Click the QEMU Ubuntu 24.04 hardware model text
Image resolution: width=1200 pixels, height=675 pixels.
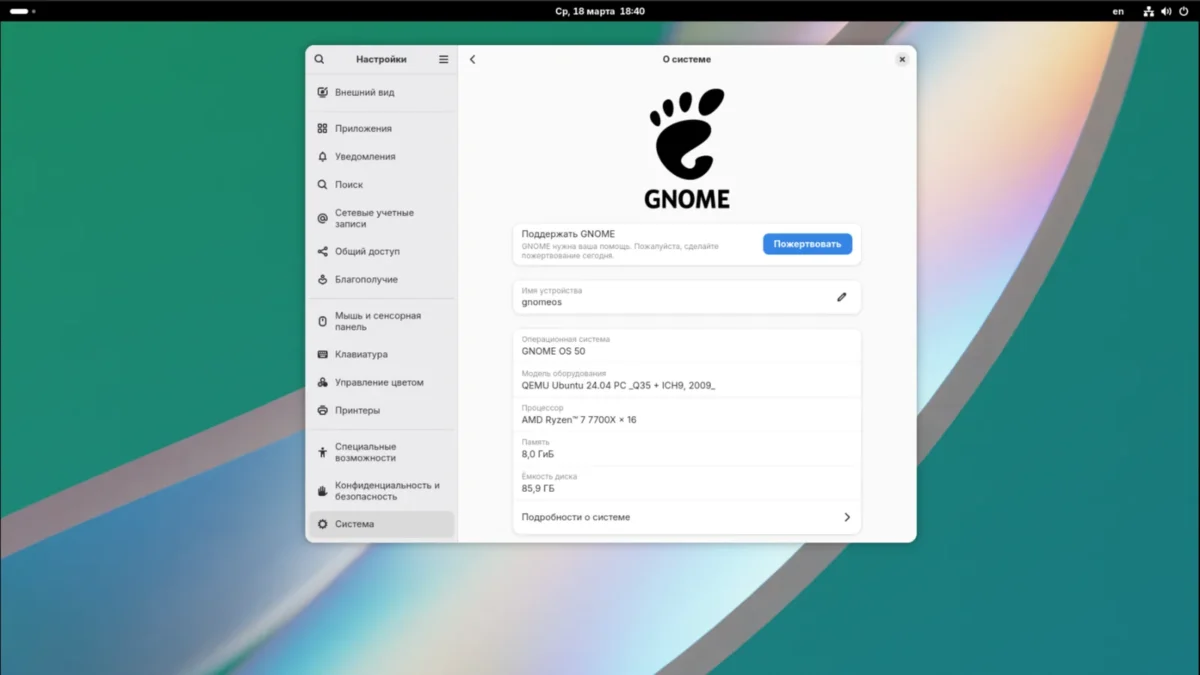click(618, 385)
